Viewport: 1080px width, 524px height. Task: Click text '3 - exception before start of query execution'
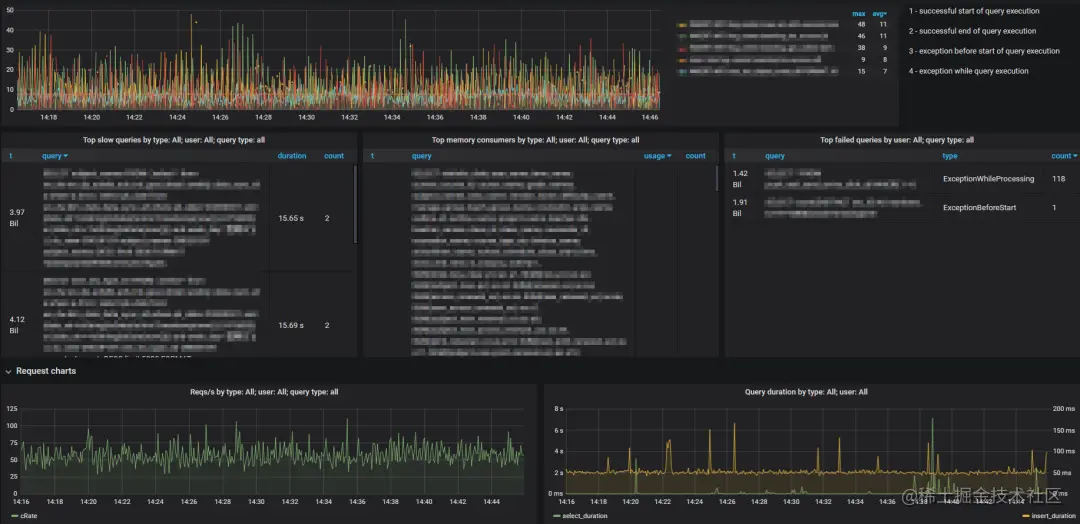click(x=984, y=51)
